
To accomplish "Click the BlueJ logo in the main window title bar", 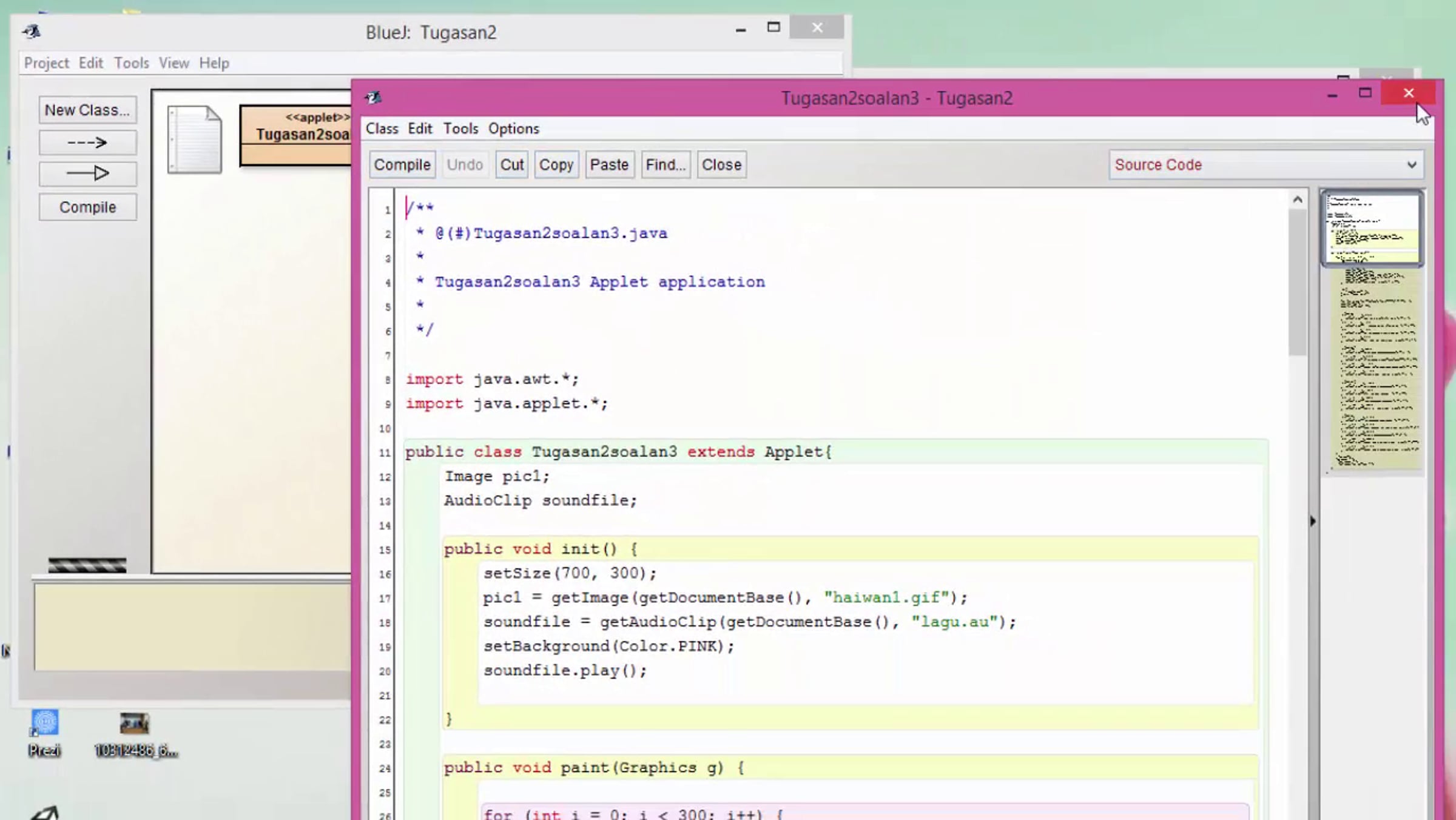I will 32,31.
